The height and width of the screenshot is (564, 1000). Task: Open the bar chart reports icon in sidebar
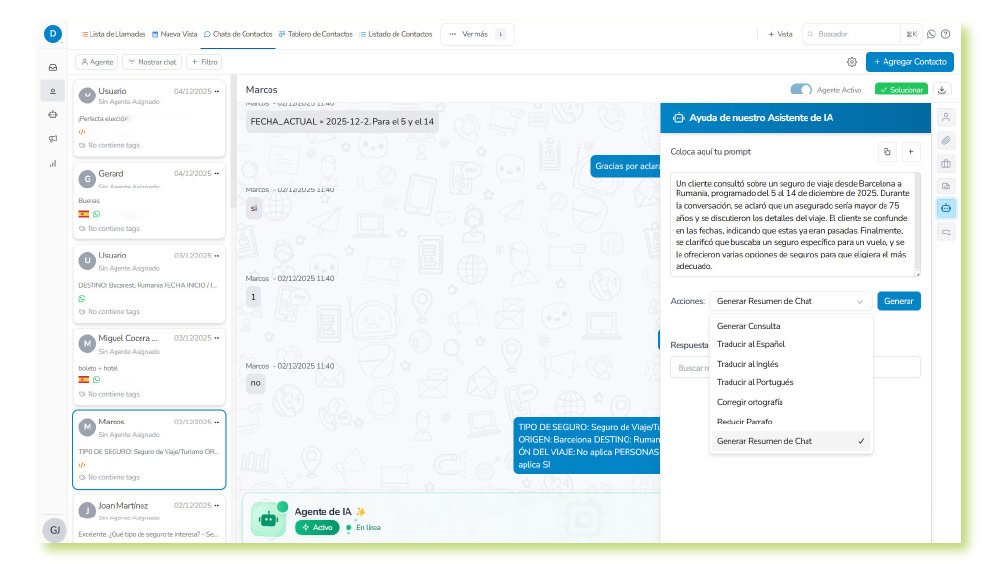click(x=53, y=163)
